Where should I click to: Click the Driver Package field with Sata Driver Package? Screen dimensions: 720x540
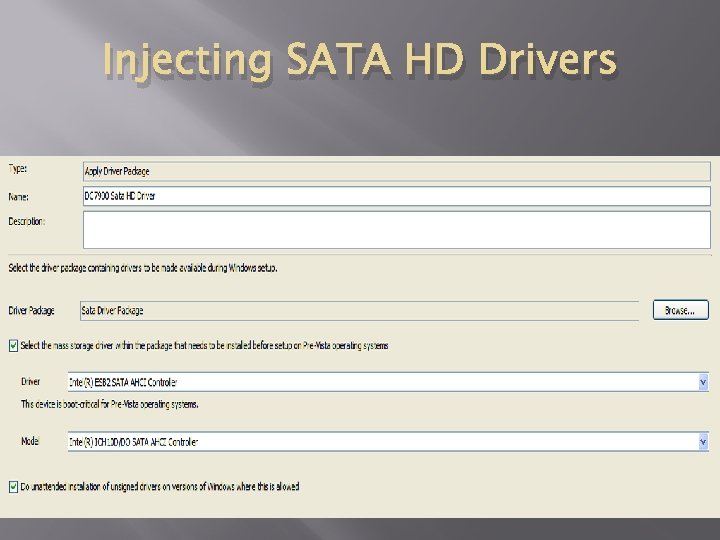pyautogui.click(x=359, y=310)
